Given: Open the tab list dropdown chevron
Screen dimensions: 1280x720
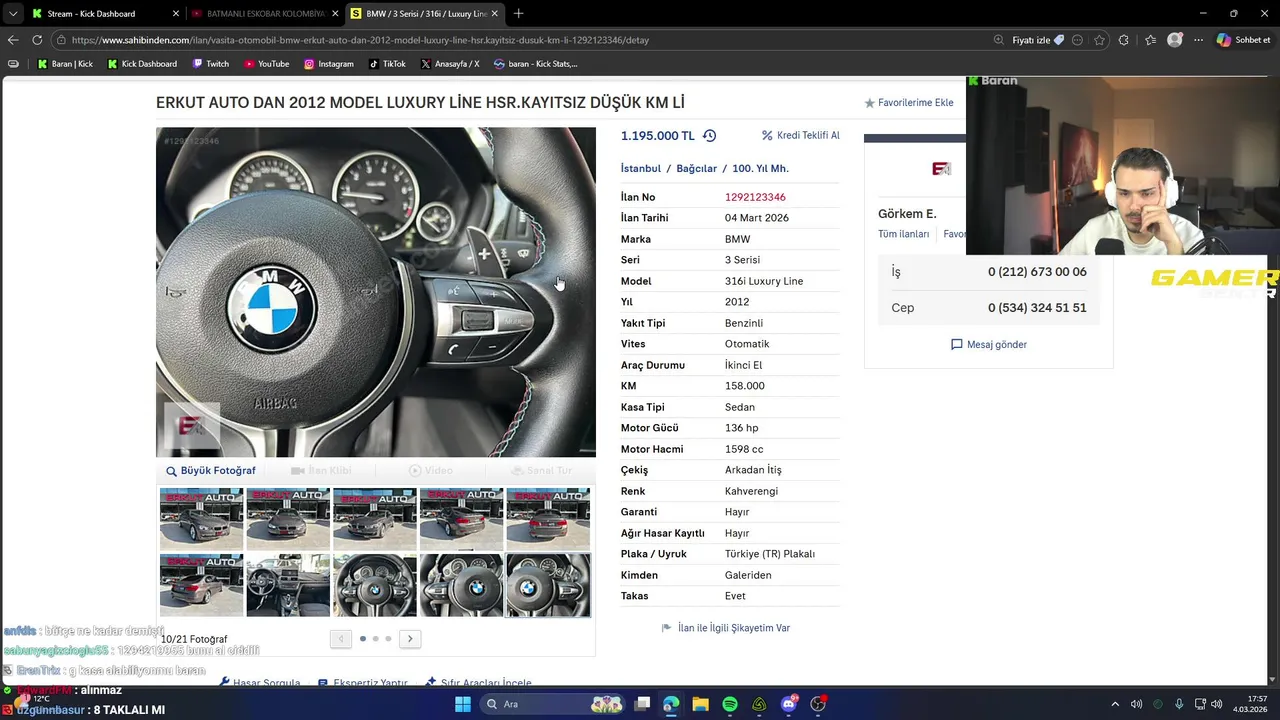Looking at the screenshot, I should tap(11, 14).
